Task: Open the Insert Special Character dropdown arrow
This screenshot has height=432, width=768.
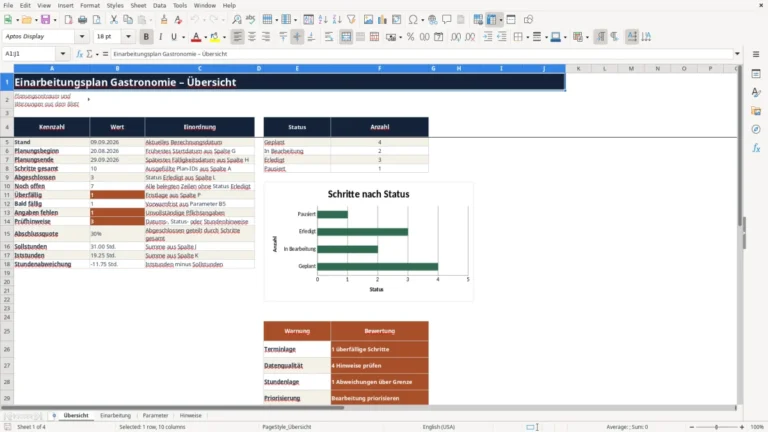Action: [x=422, y=20]
